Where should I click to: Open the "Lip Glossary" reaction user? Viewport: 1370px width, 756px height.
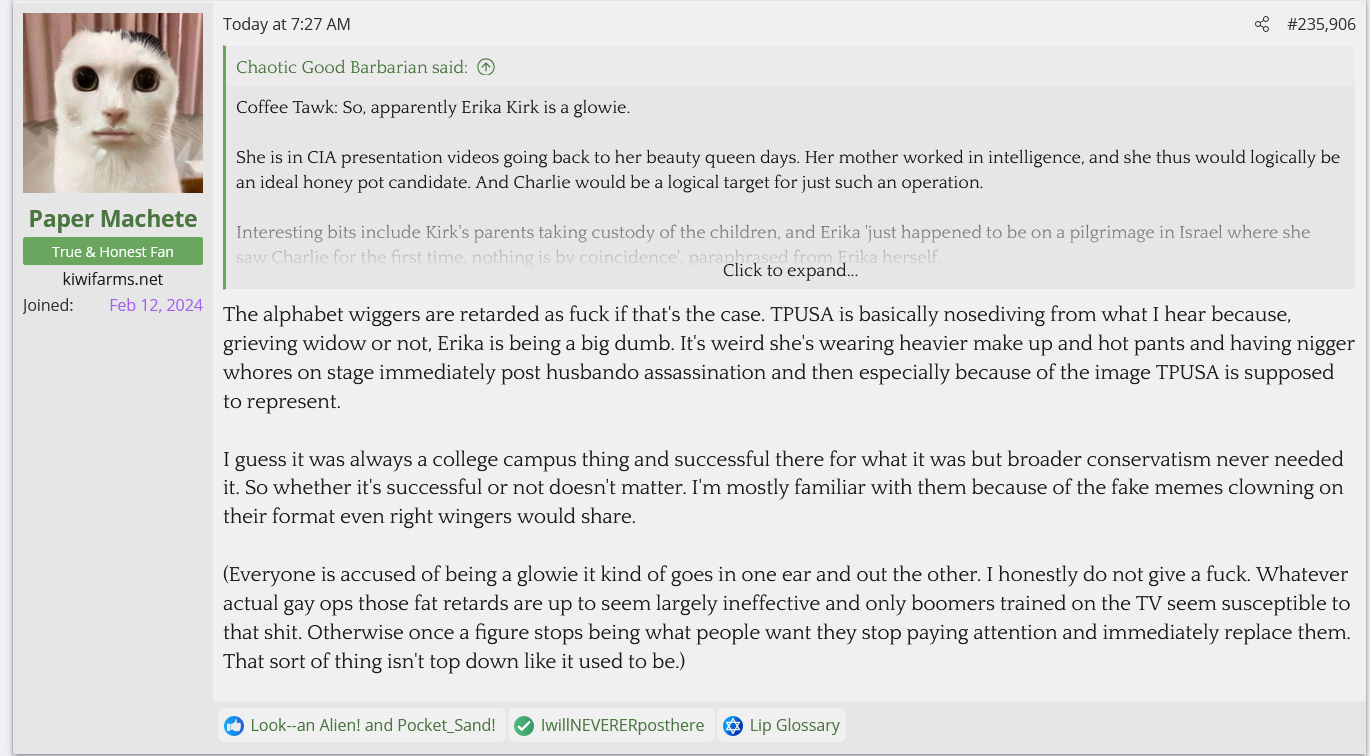pos(795,726)
